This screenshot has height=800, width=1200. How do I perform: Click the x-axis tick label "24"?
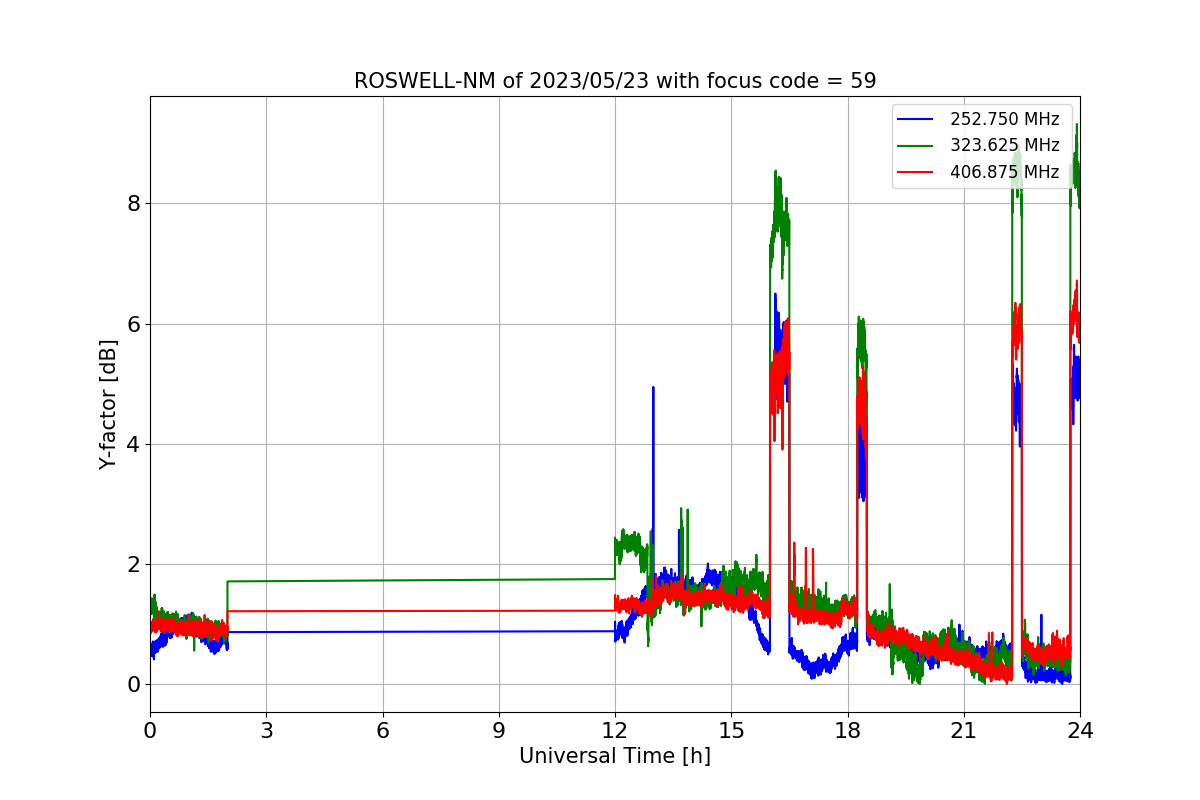pyautogui.click(x=1080, y=731)
